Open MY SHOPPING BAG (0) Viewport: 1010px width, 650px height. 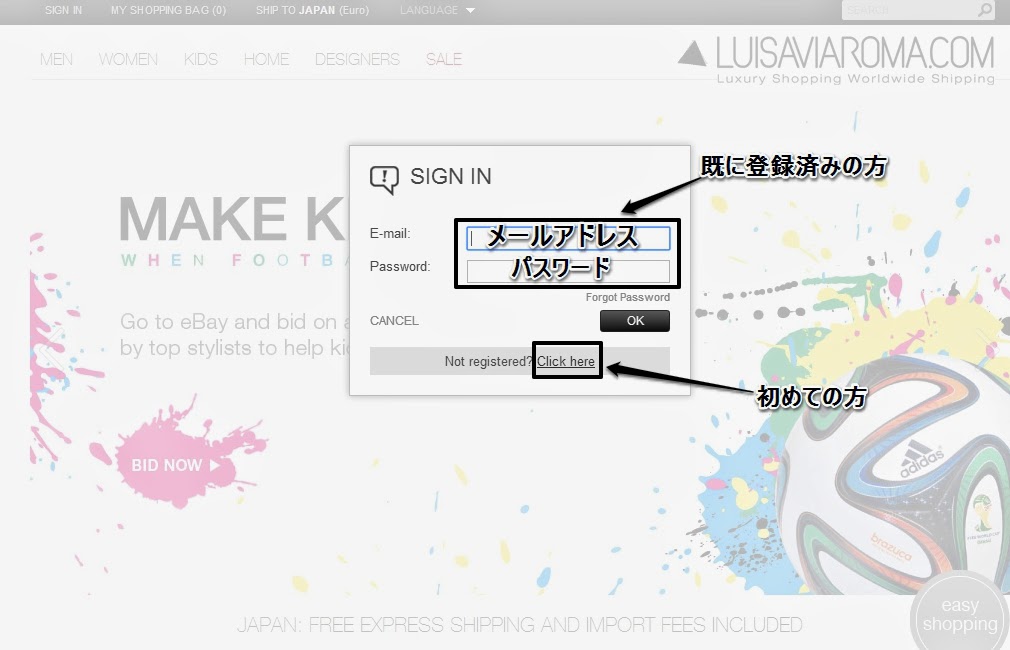pyautogui.click(x=168, y=10)
